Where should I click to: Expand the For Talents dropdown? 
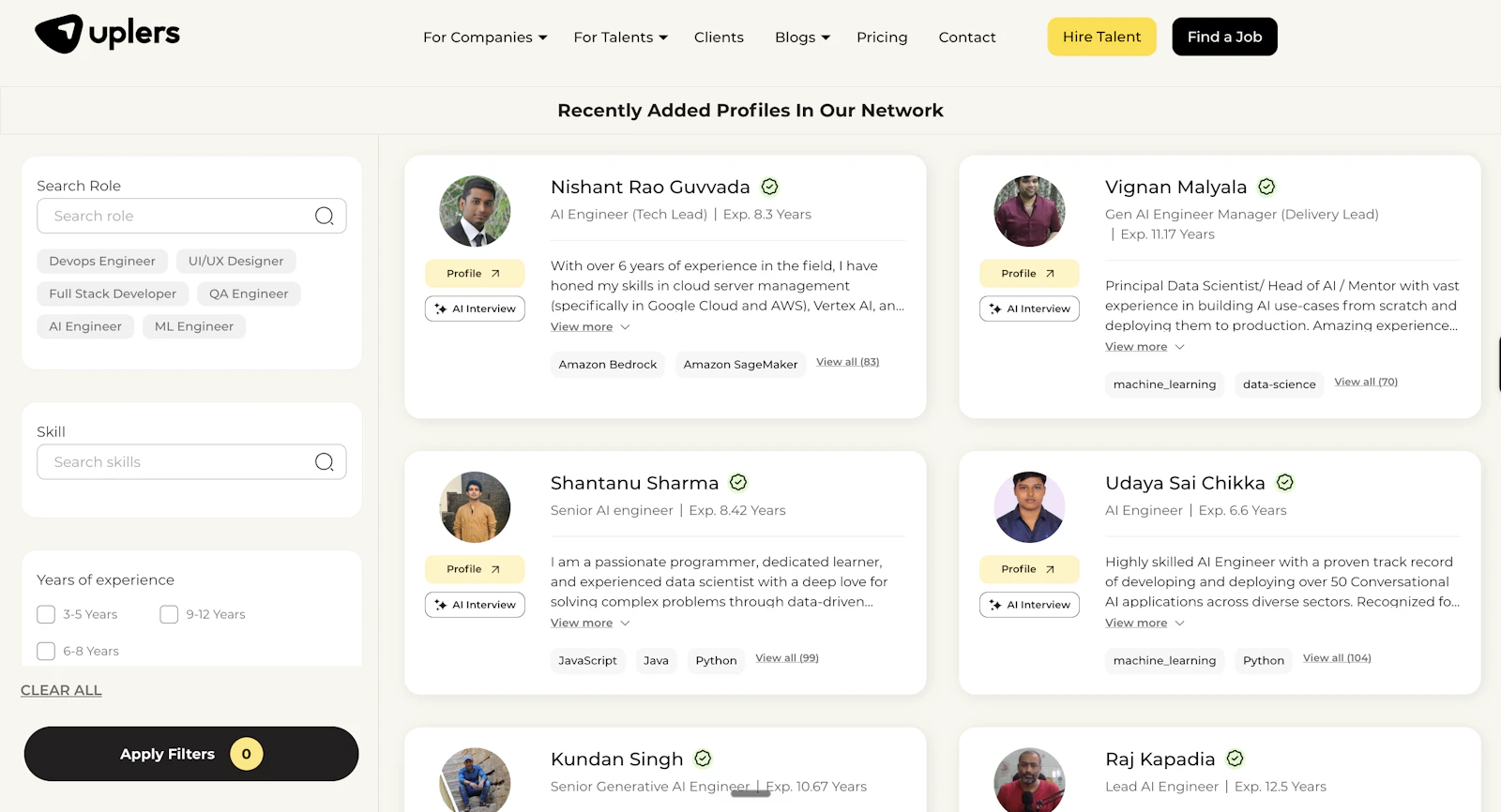pyautogui.click(x=621, y=38)
